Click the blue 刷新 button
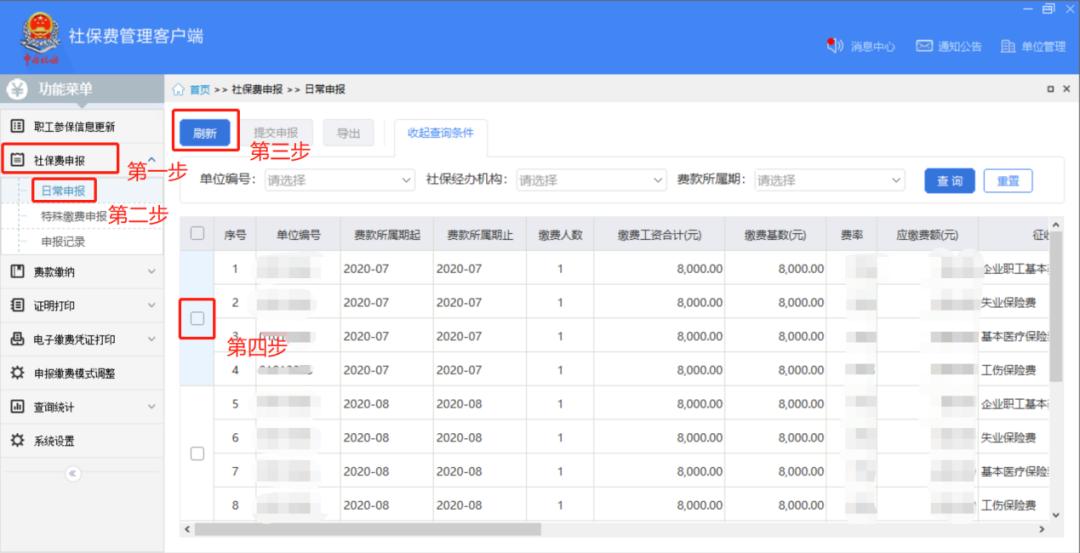The width and height of the screenshot is (1080, 553). (205, 133)
